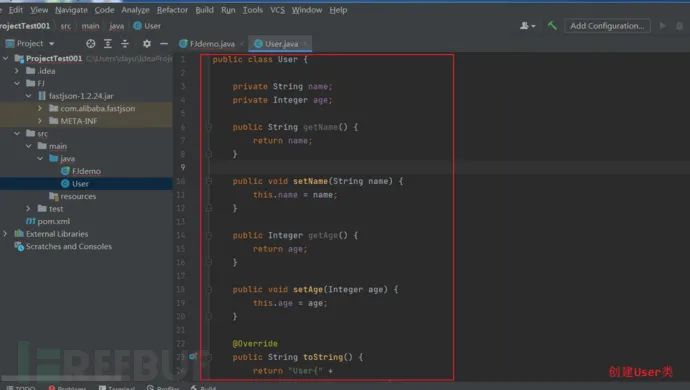The width and height of the screenshot is (690, 390).
Task: Expand the External Libraries node
Action: 5,234
